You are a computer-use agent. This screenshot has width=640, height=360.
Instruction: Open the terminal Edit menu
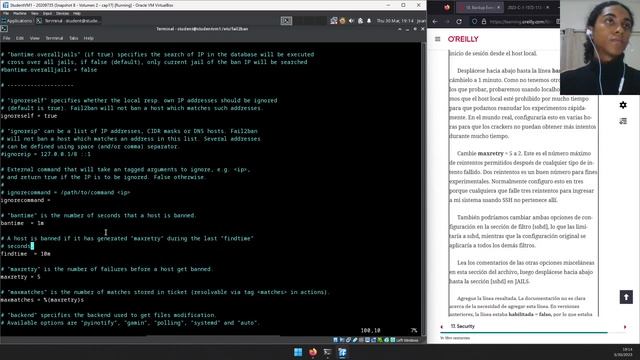point(20,38)
